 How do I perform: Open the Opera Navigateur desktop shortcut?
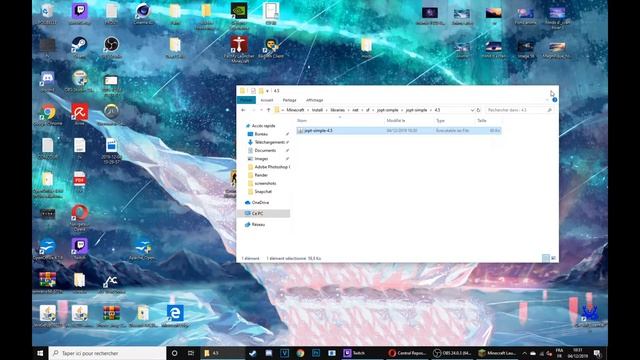point(80,218)
